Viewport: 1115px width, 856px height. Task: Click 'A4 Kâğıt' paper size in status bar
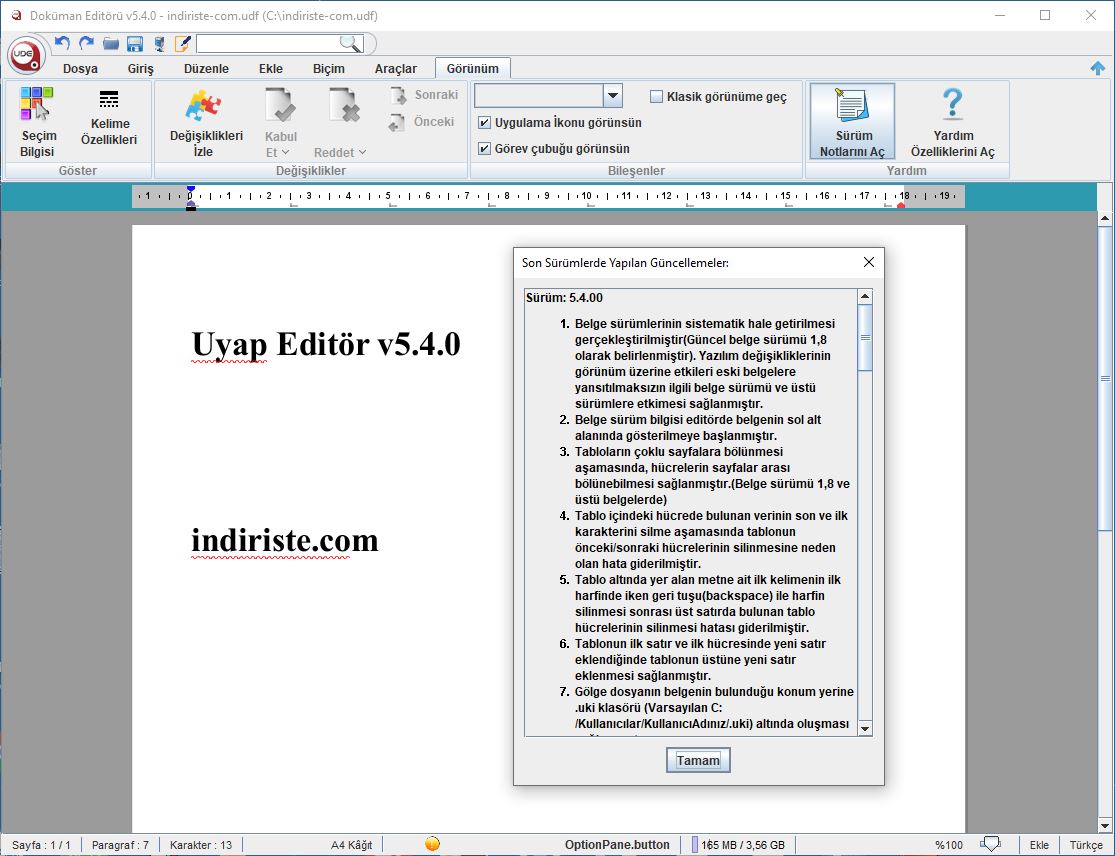(x=351, y=845)
